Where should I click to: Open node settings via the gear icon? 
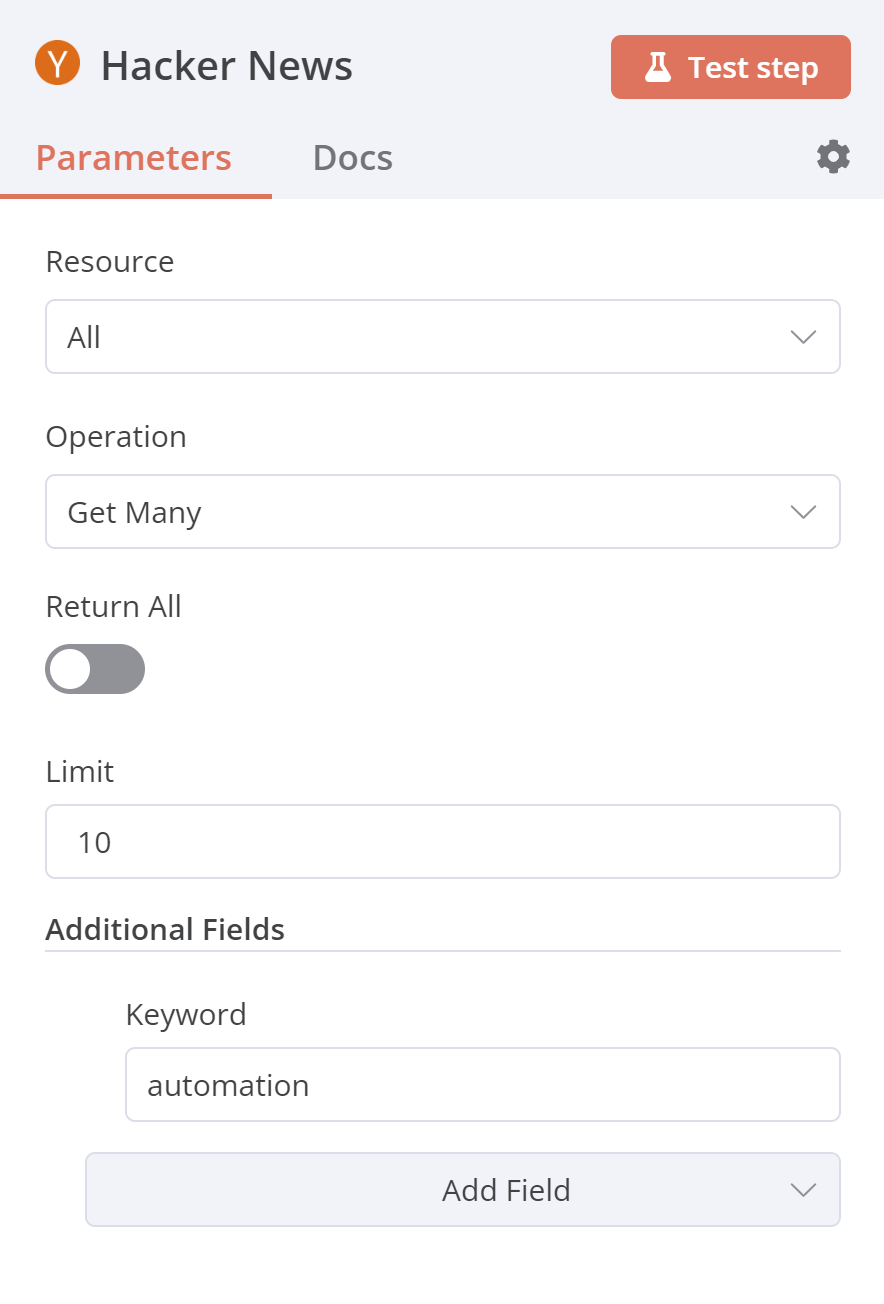833,157
